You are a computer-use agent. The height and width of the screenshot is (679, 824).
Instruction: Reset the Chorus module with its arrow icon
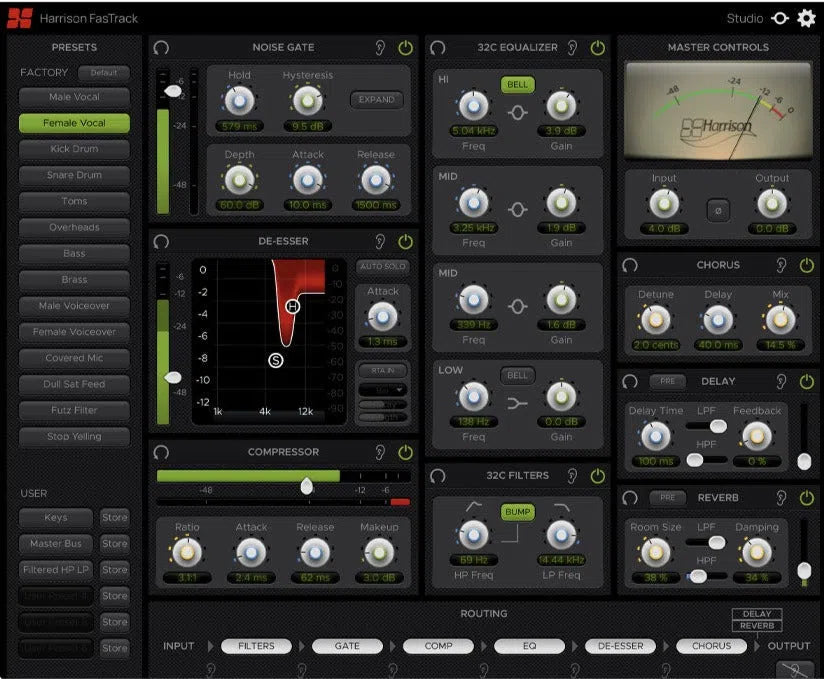[630, 265]
